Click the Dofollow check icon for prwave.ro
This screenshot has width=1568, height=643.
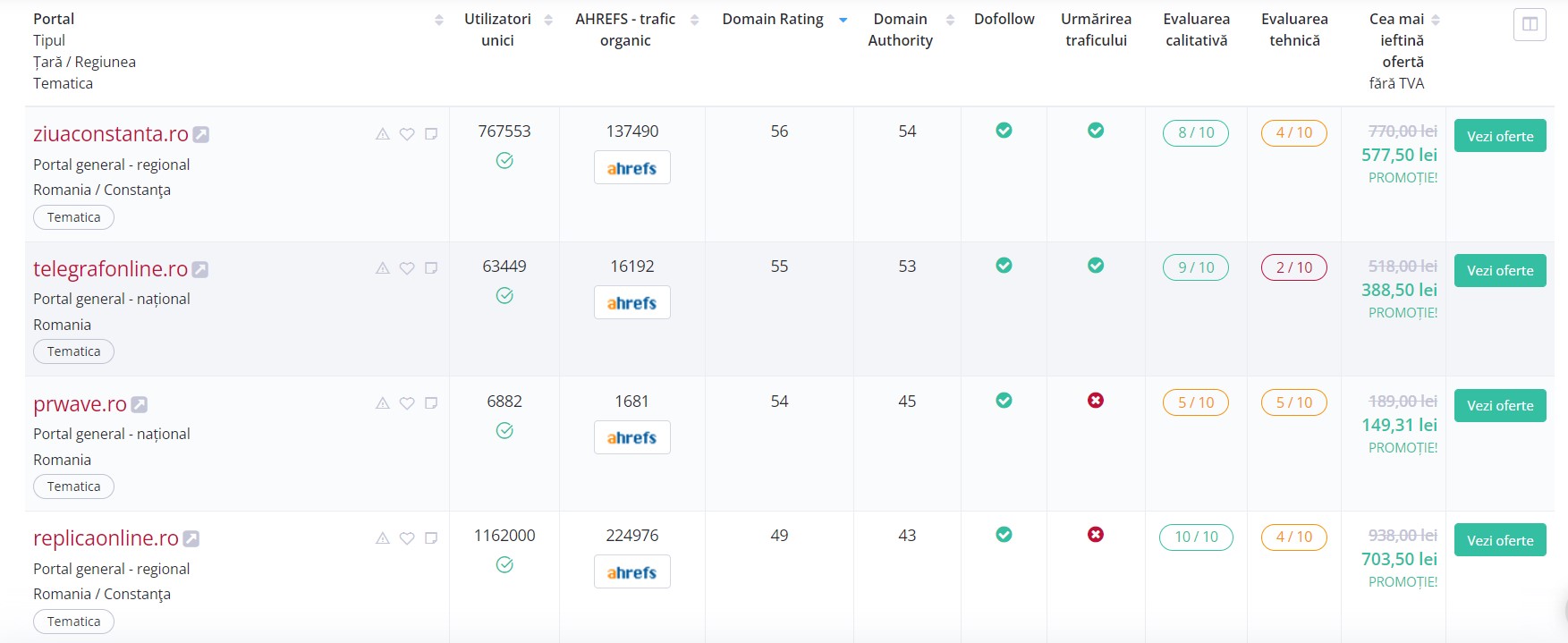pos(1004,401)
